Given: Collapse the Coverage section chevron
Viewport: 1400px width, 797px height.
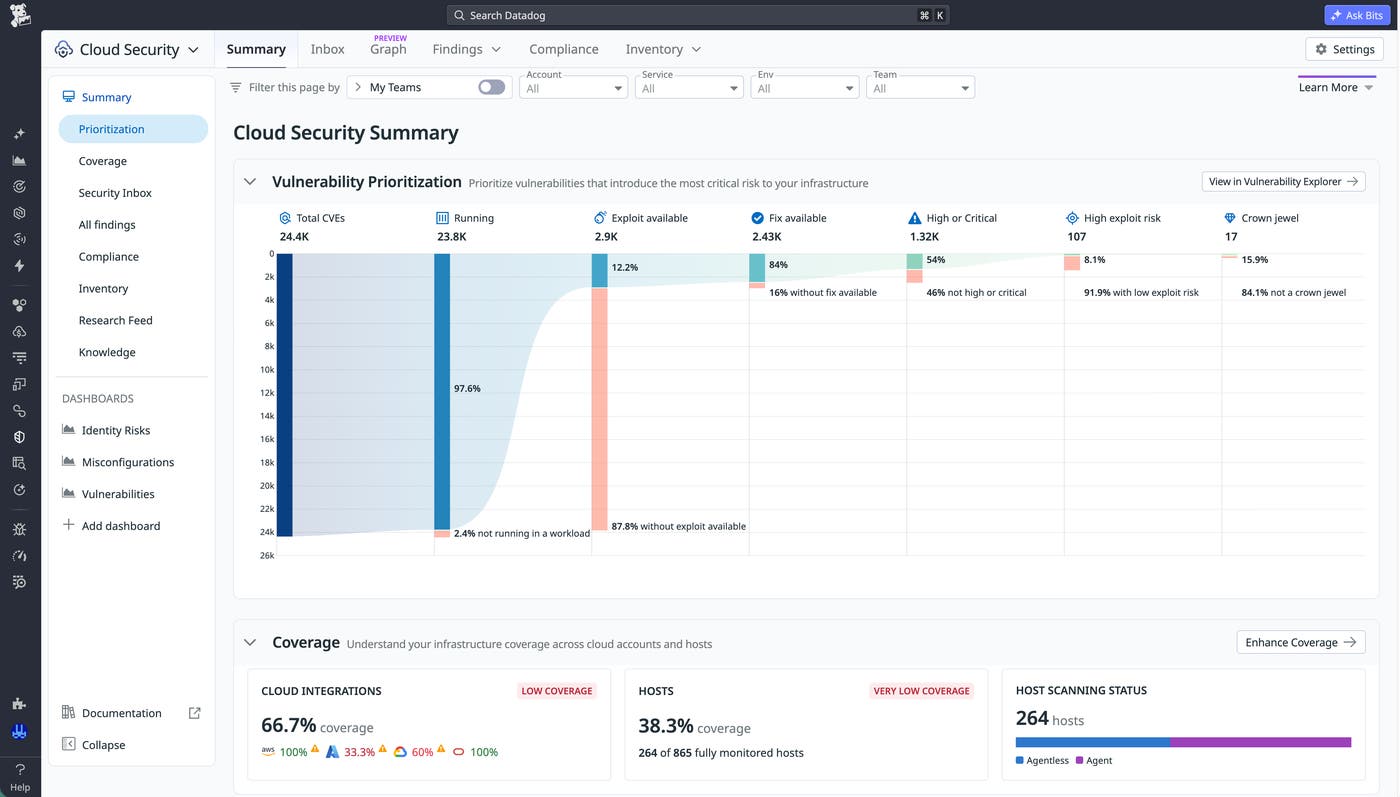Looking at the screenshot, I should coord(250,642).
